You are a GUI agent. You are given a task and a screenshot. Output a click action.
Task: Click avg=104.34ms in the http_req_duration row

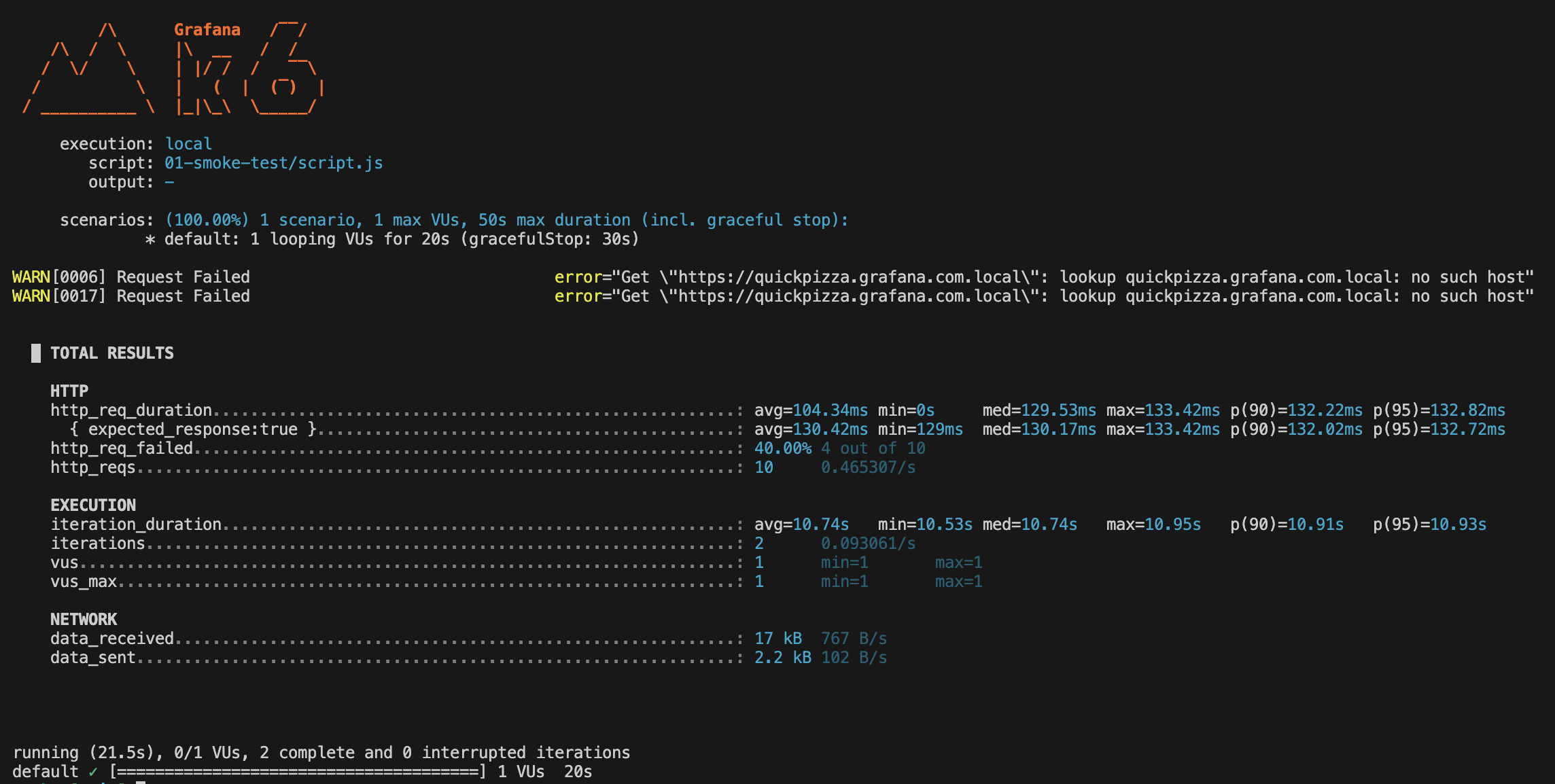tap(811, 410)
